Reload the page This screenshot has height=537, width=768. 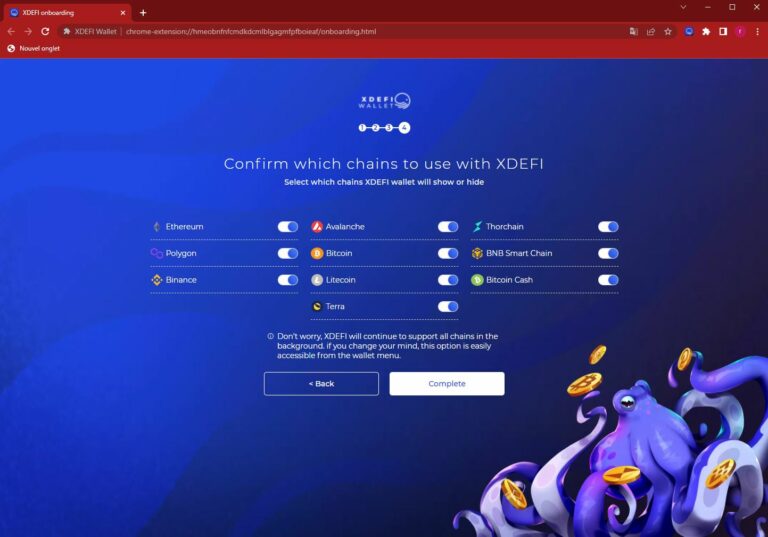45,31
